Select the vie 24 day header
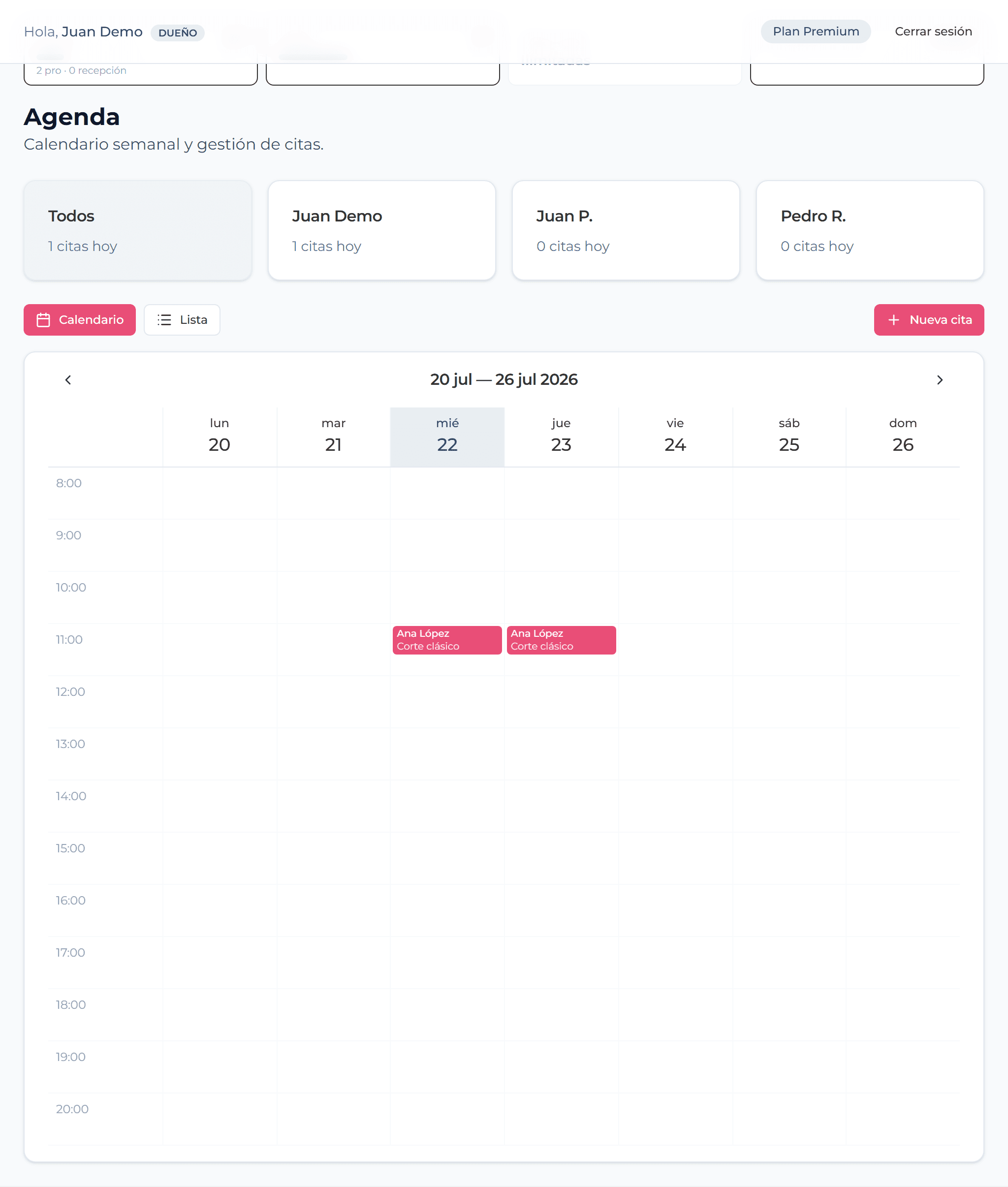 (675, 437)
